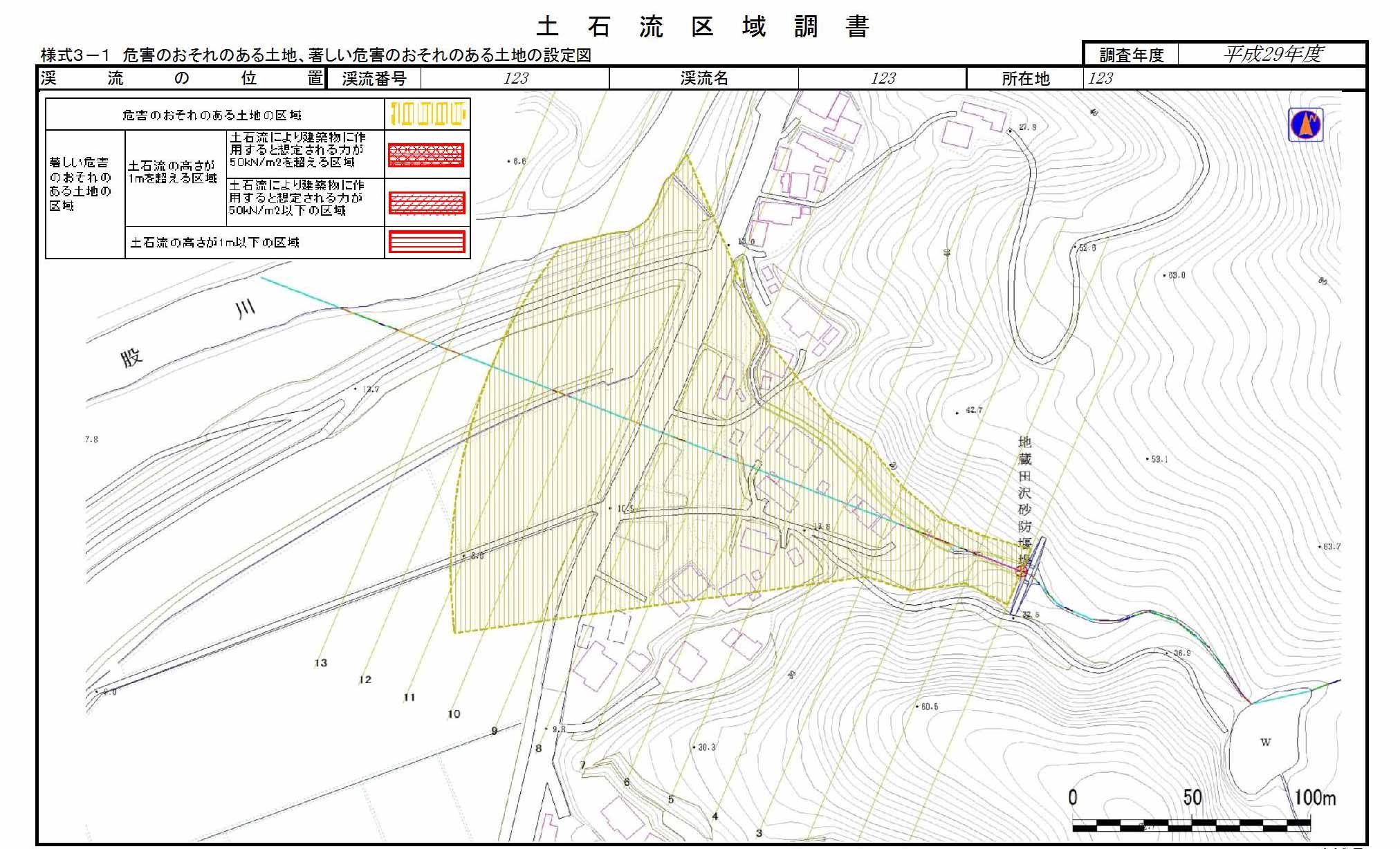Image resolution: width=1400 pixels, height=849 pixels.
Task: Click the pond marked W
Action: tap(1265, 743)
